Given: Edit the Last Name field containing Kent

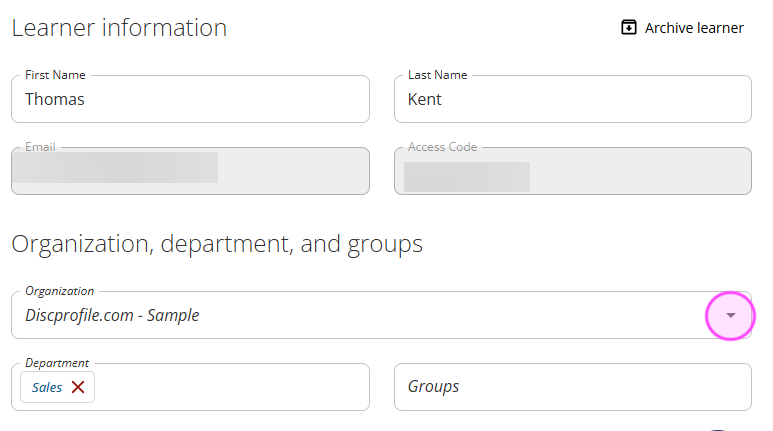Looking at the screenshot, I should [x=573, y=99].
